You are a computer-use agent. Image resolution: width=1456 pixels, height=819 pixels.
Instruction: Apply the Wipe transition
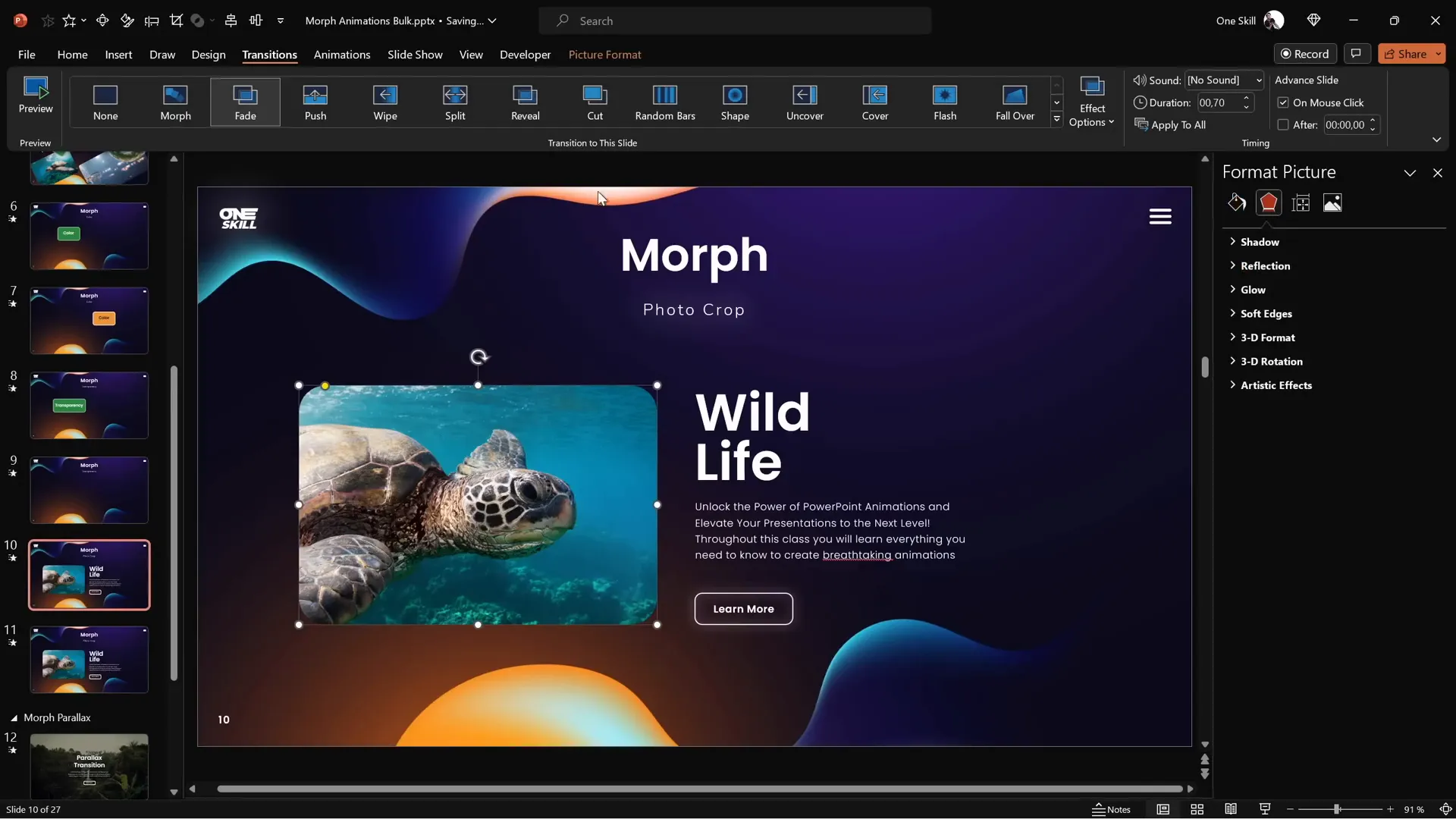click(x=385, y=102)
